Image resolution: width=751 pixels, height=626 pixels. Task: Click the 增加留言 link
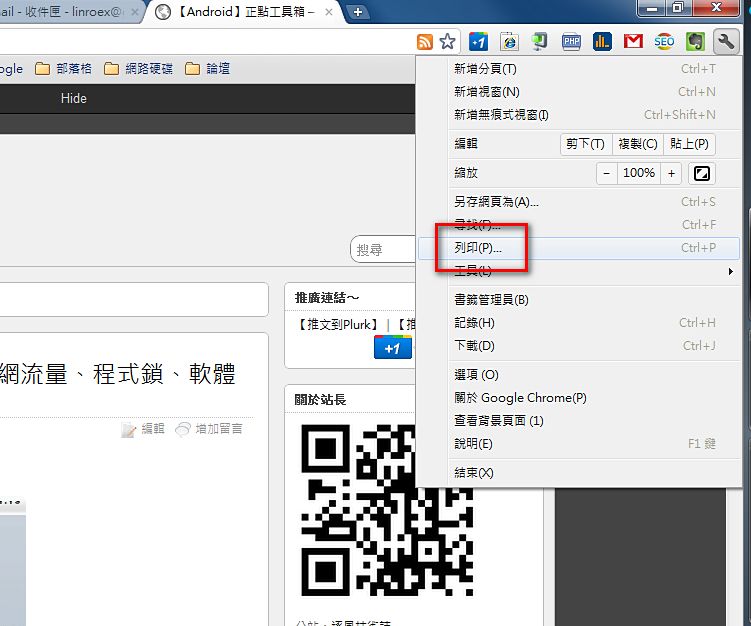point(209,429)
